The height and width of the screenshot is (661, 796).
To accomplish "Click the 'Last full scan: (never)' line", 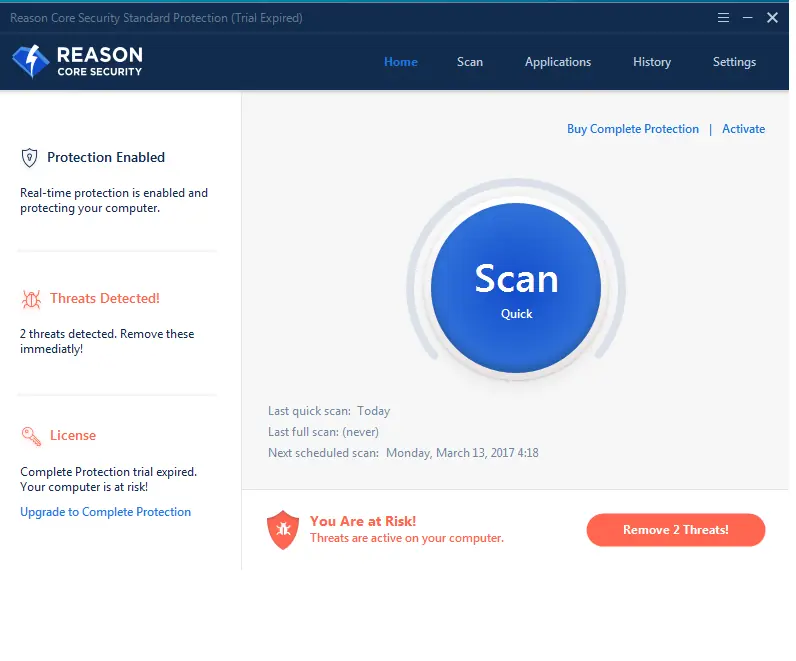I will [x=323, y=432].
